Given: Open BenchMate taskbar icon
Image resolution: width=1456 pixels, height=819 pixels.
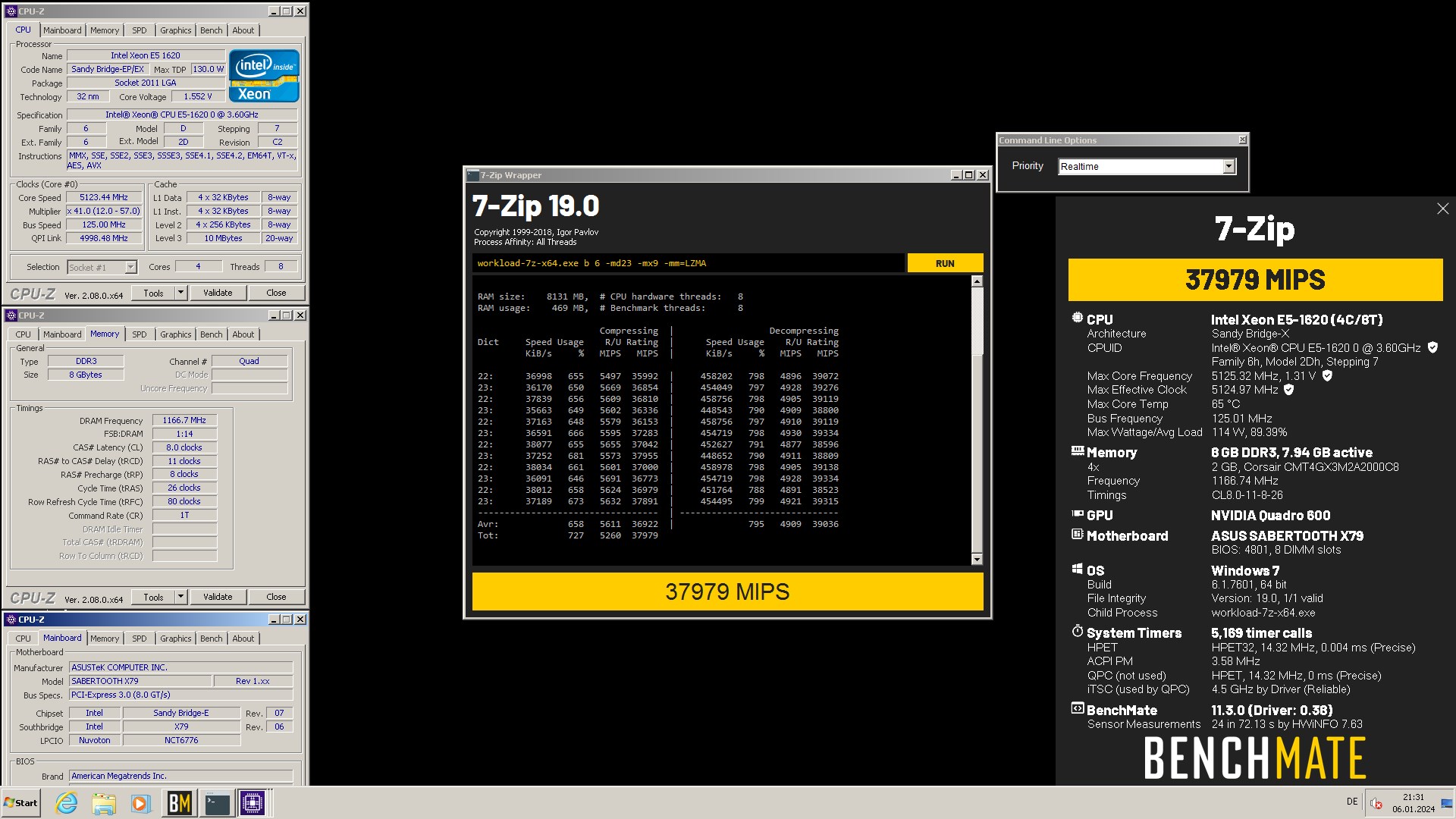Looking at the screenshot, I should pos(179,803).
